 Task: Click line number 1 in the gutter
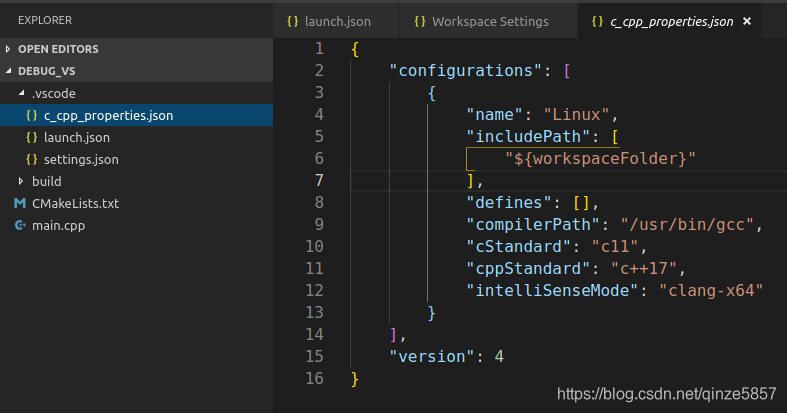click(319, 49)
